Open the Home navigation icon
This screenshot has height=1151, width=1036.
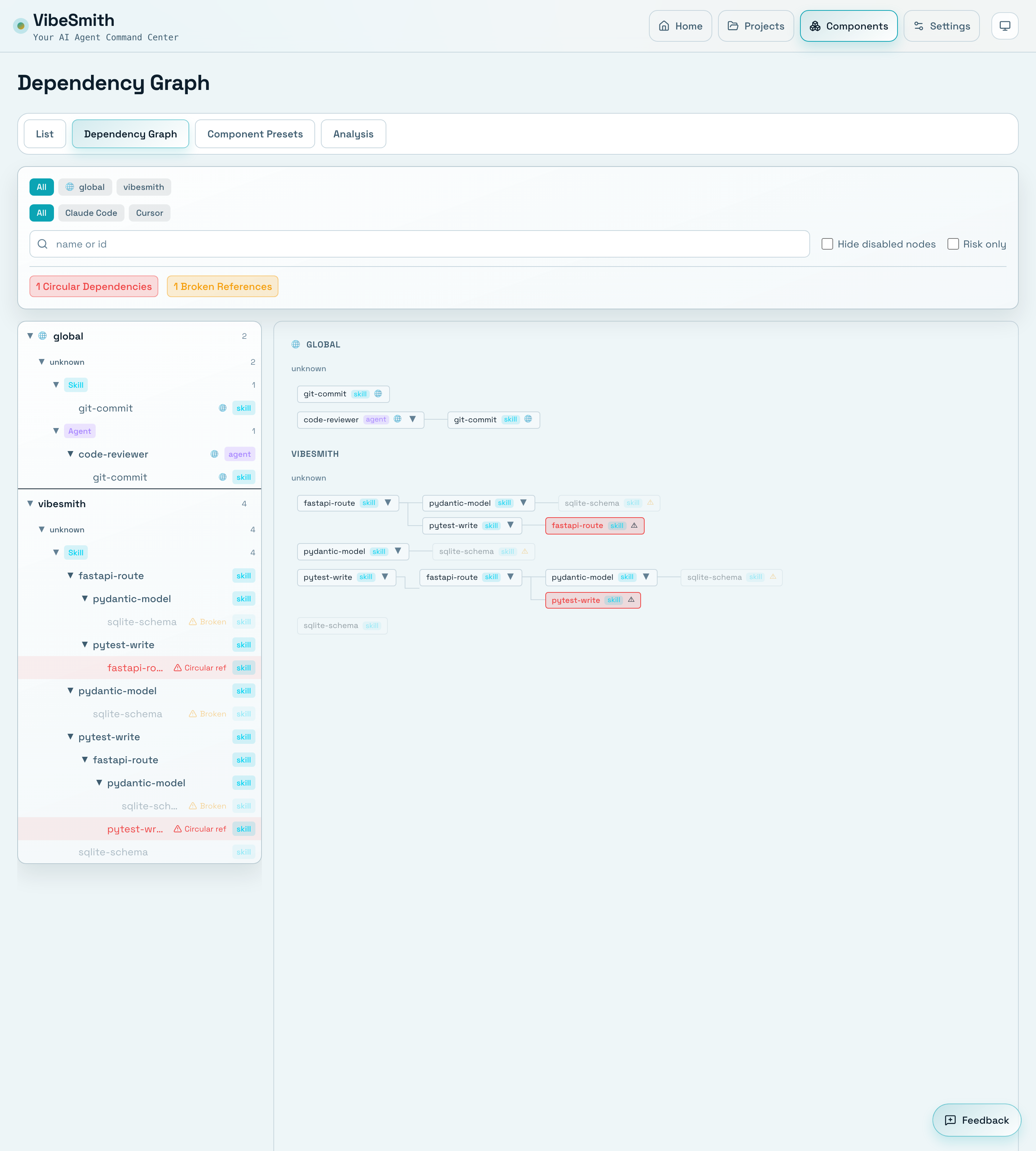(664, 26)
